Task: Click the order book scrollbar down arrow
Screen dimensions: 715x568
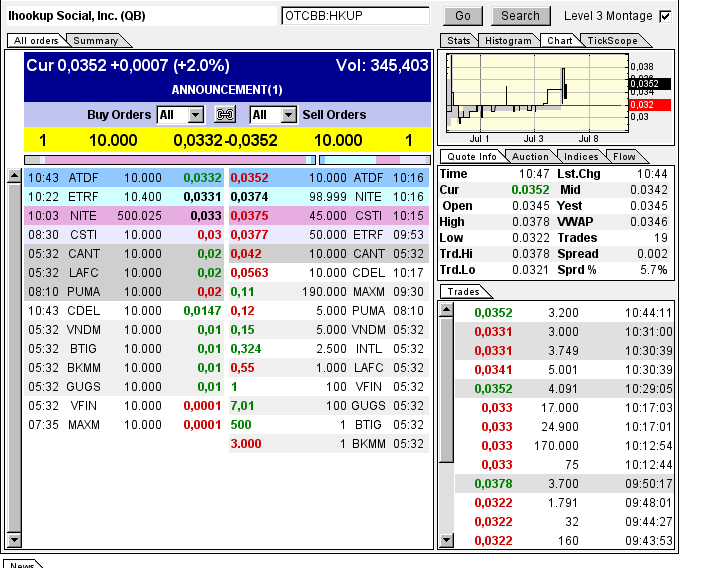Action: point(14,541)
